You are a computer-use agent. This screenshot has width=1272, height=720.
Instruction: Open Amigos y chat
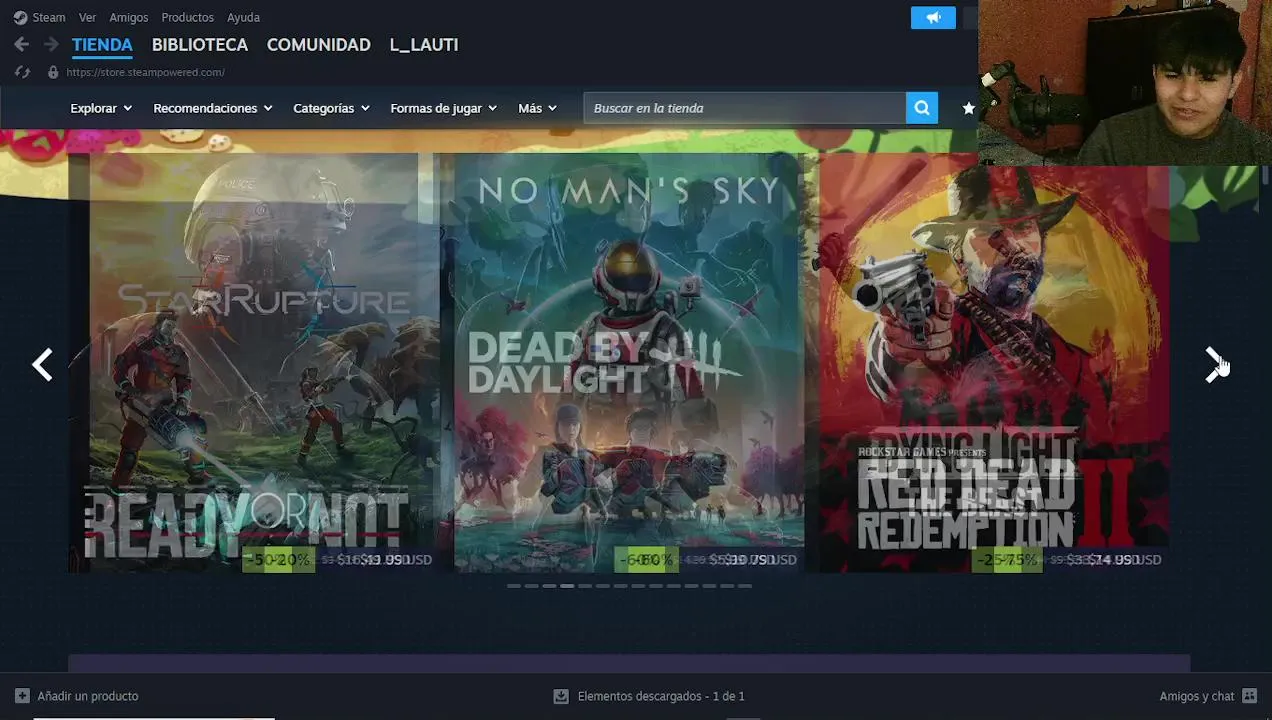[1197, 696]
